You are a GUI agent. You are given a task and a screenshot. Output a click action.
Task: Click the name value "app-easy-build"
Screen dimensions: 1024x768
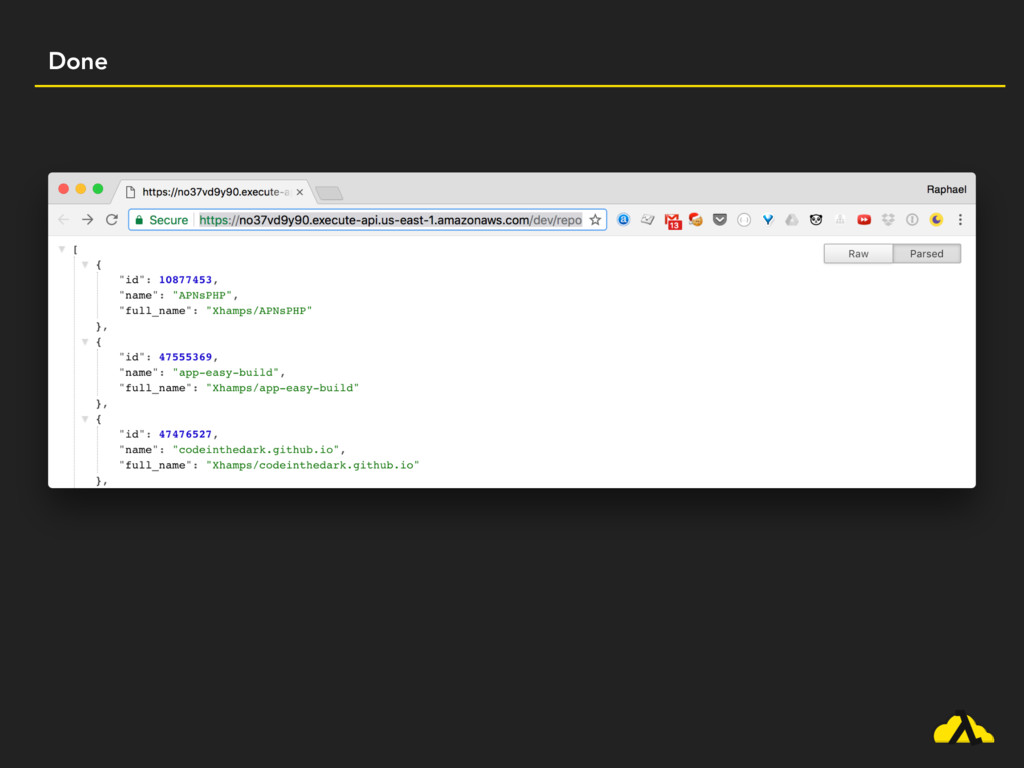226,372
